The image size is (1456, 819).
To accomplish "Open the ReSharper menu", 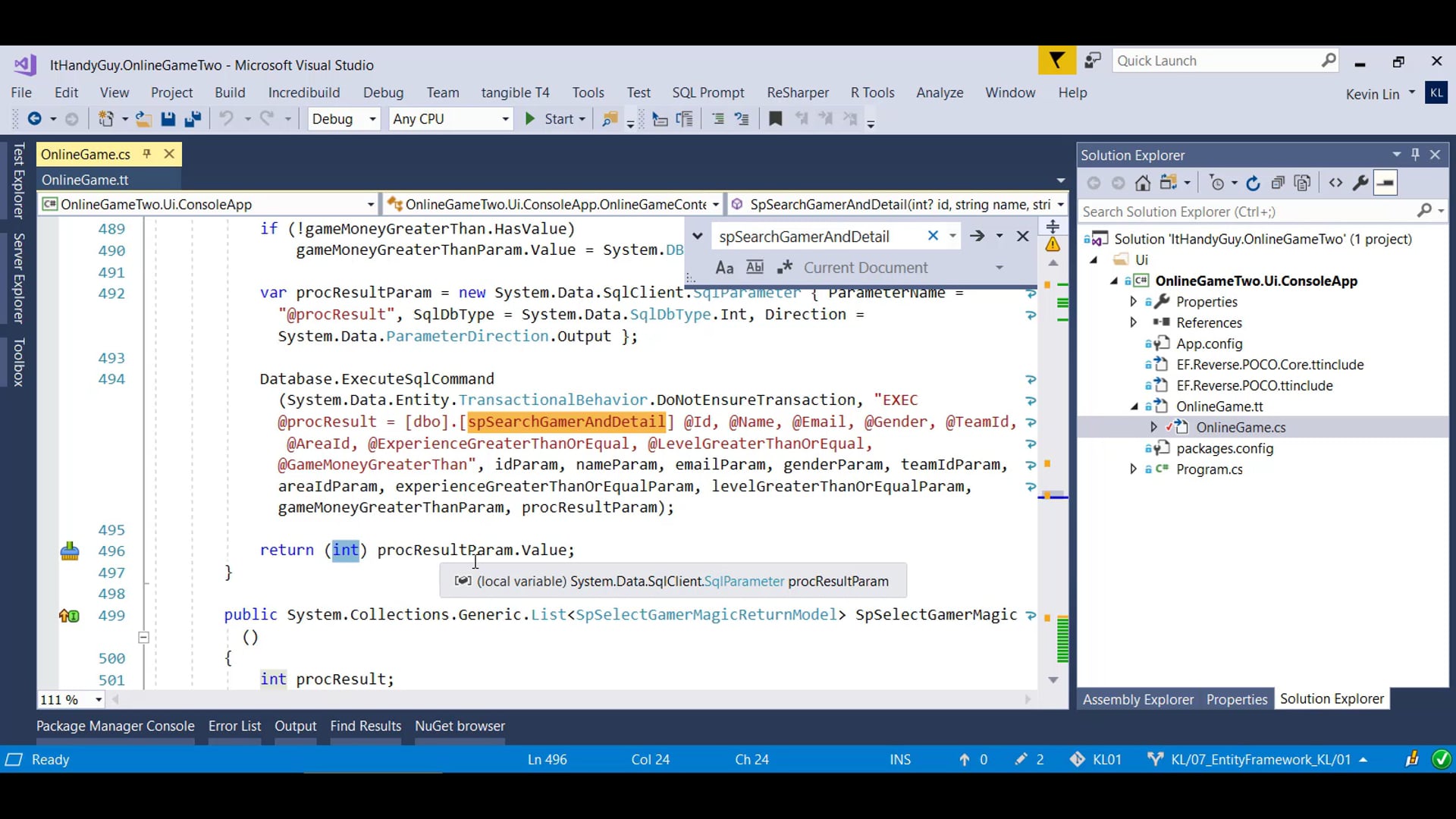I will coord(797,93).
